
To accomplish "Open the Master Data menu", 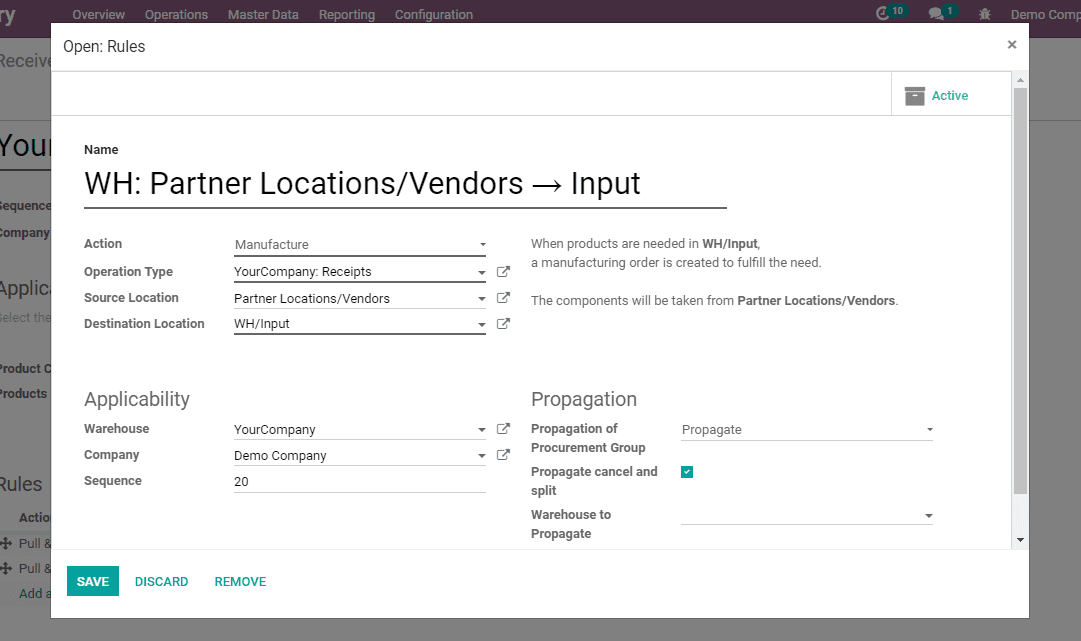I will click(263, 14).
